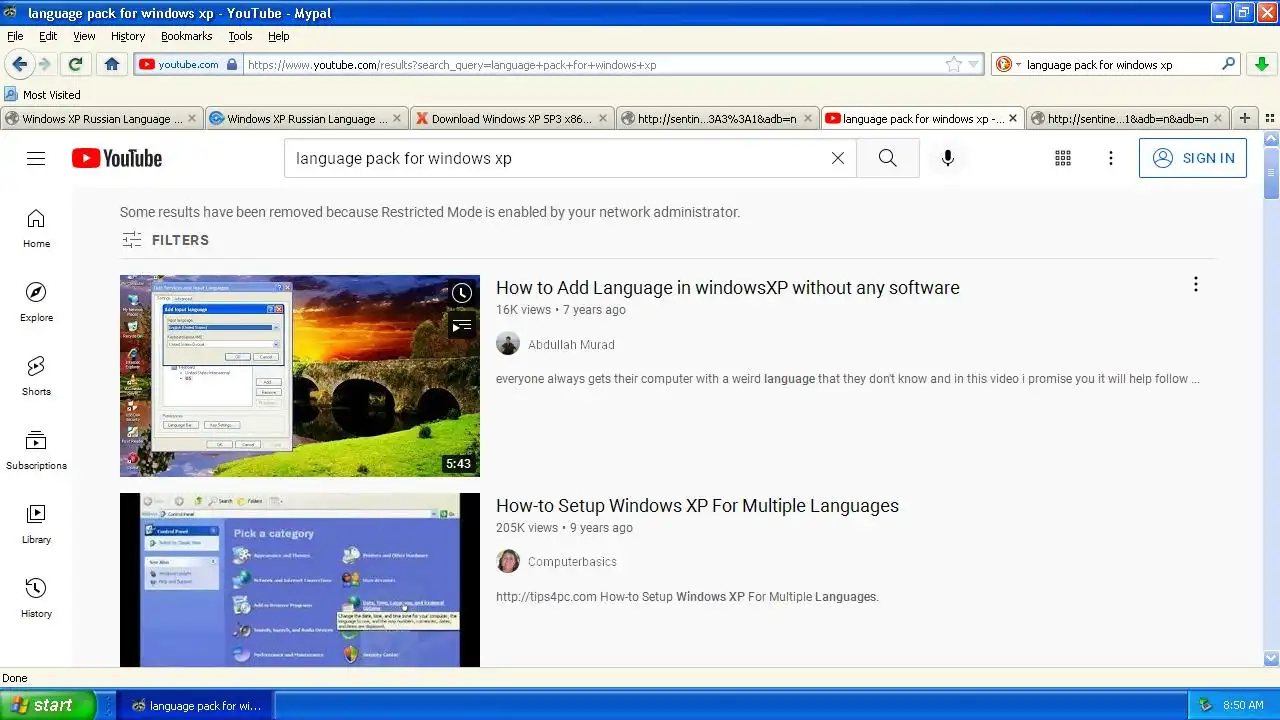Open the Bookmarks menu
1280x720 pixels.
point(186,36)
